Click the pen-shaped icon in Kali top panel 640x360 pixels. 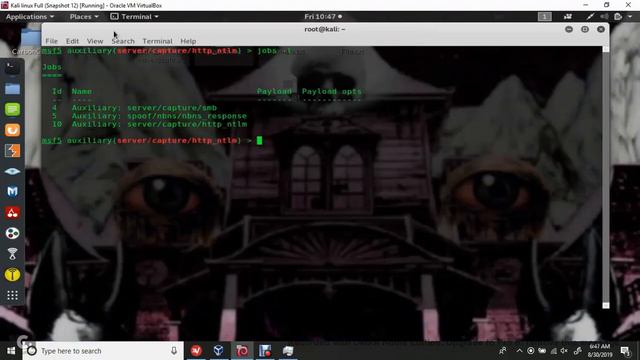(x=590, y=17)
